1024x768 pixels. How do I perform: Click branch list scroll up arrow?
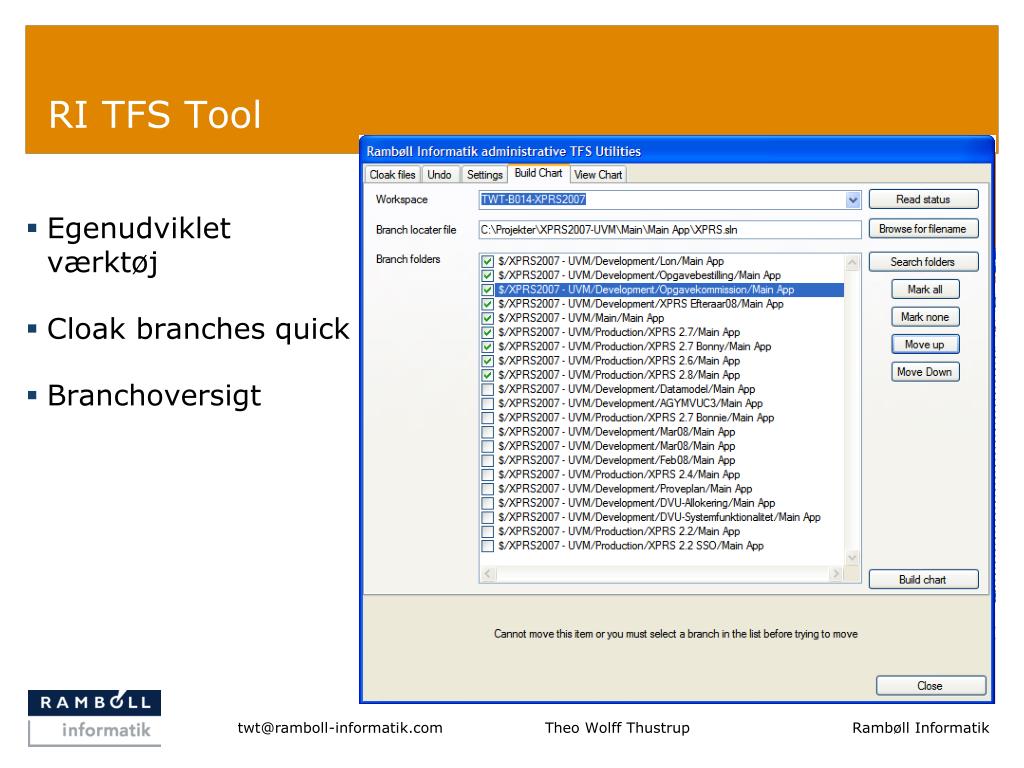[x=852, y=263]
